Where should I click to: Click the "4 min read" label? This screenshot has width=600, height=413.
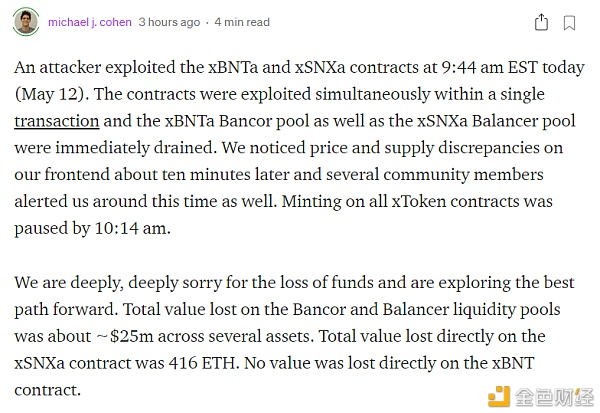coord(243,22)
